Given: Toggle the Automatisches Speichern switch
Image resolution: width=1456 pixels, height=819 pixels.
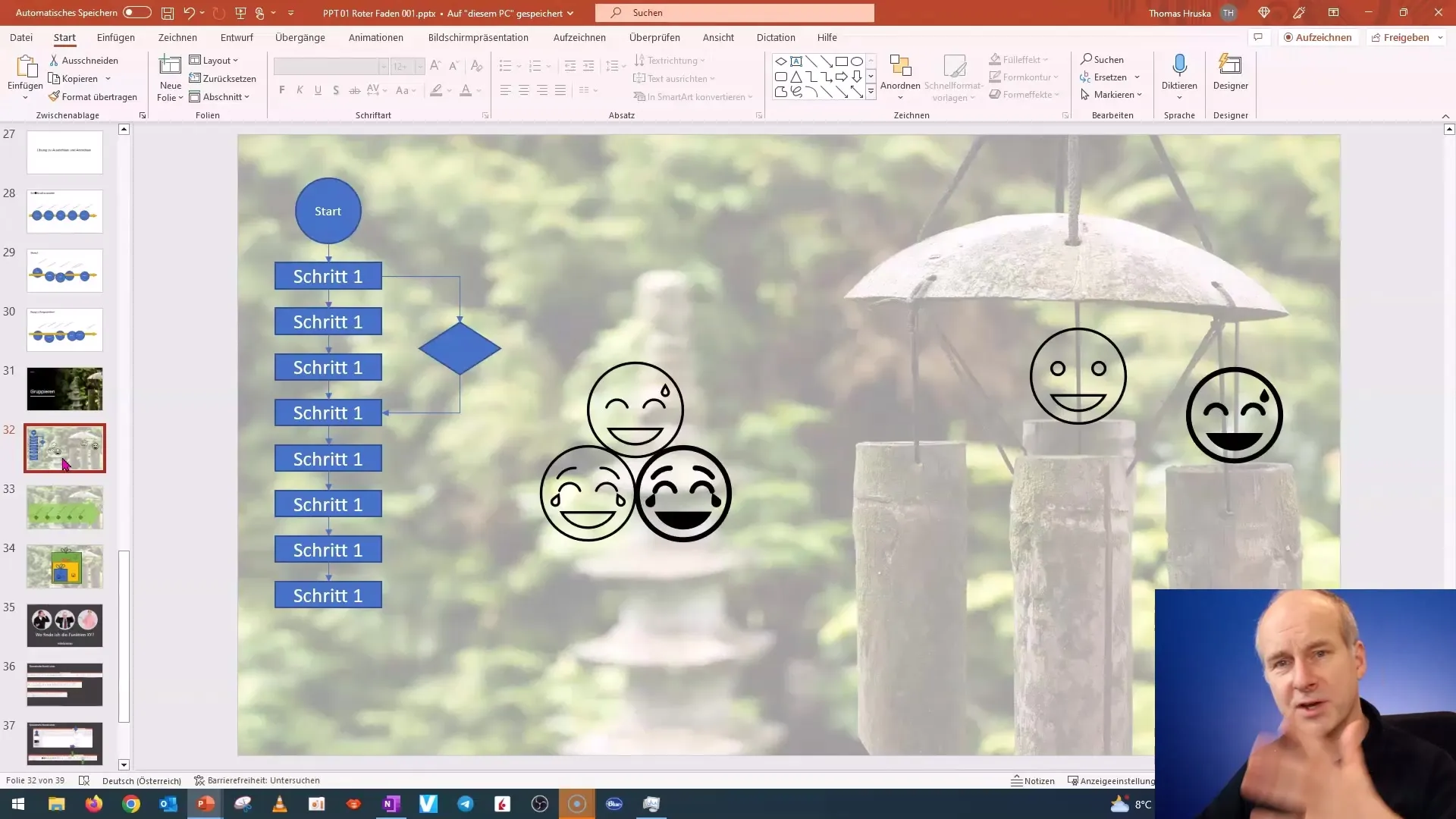Looking at the screenshot, I should (136, 13).
